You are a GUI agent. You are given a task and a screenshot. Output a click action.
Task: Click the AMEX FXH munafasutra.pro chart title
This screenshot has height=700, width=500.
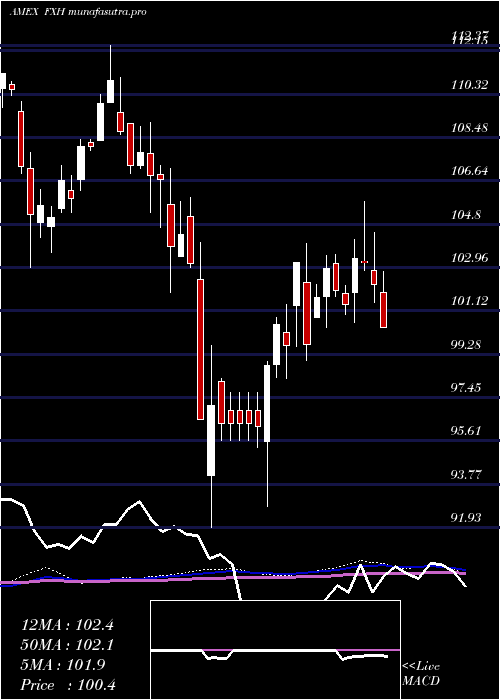(78, 12)
